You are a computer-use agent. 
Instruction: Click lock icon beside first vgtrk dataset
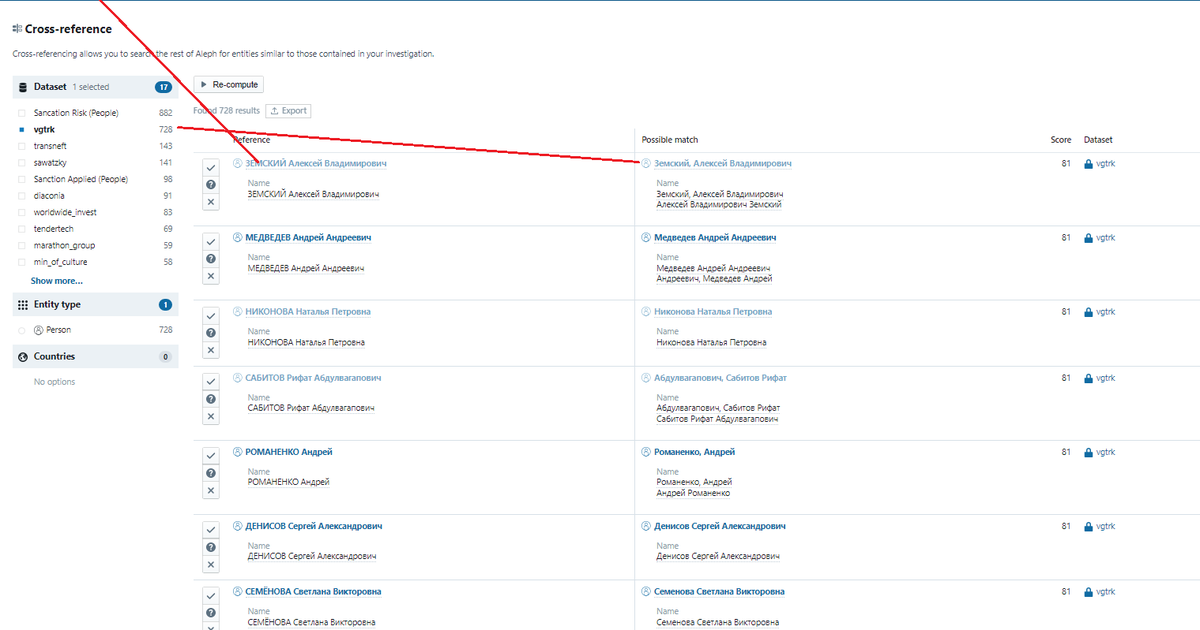click(x=1088, y=164)
